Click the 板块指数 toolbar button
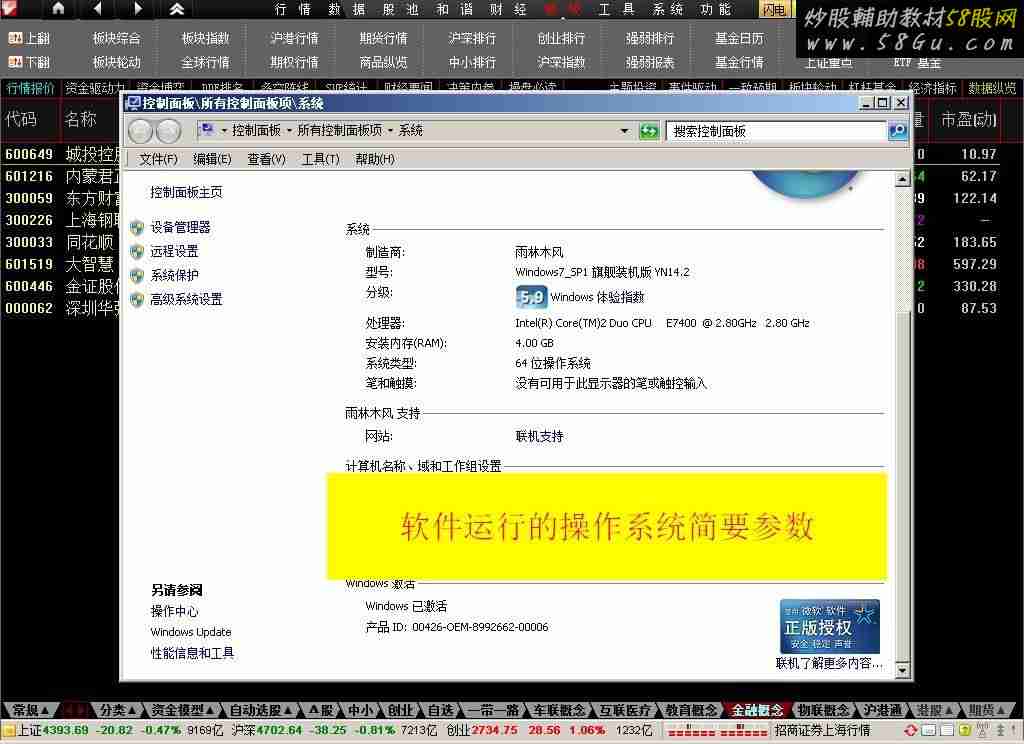This screenshot has width=1024, height=744. [x=206, y=39]
